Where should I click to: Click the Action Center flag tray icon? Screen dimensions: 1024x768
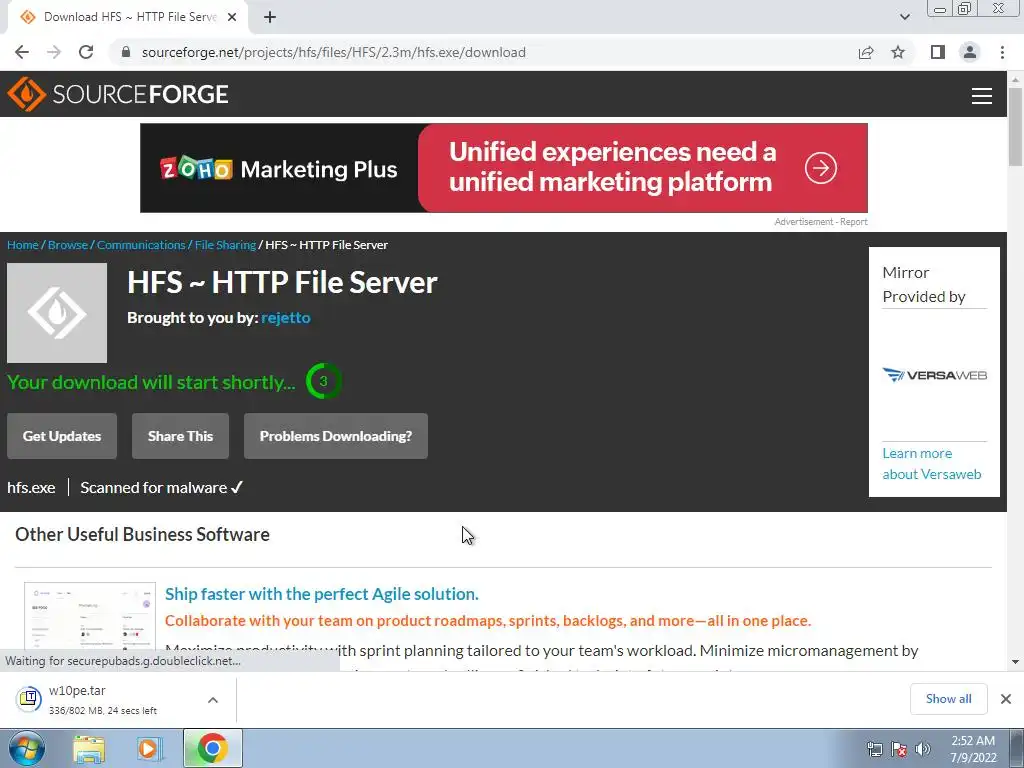[x=899, y=750]
